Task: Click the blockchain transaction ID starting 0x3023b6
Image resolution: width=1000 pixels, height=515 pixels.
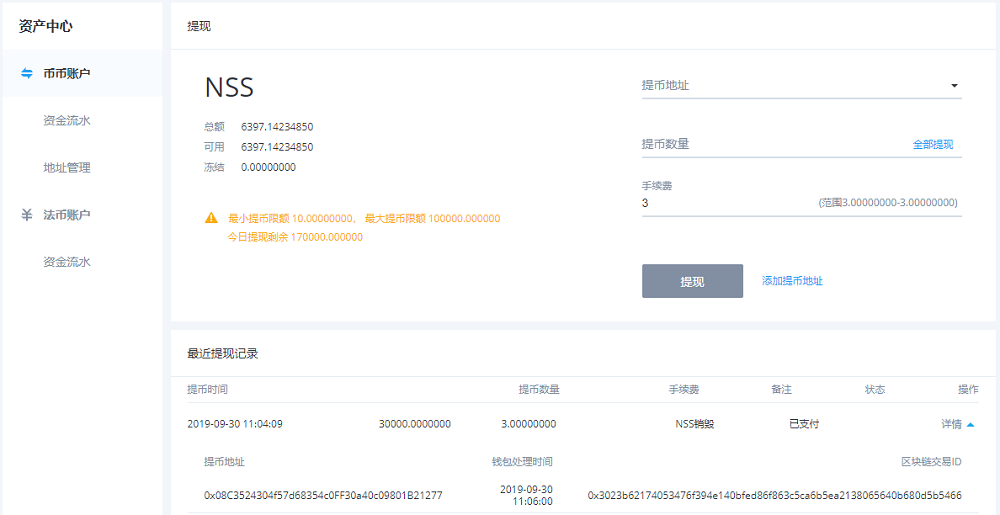Action: point(774,495)
